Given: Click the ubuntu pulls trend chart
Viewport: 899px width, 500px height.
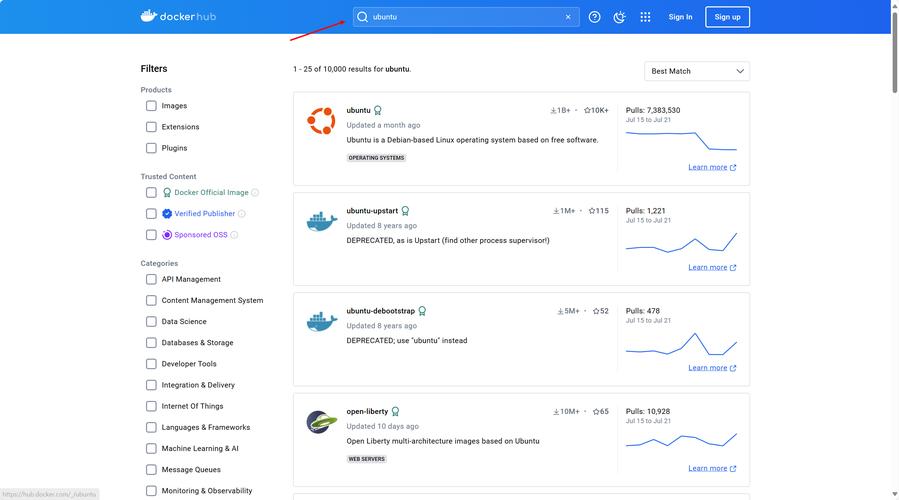Looking at the screenshot, I should click(681, 140).
